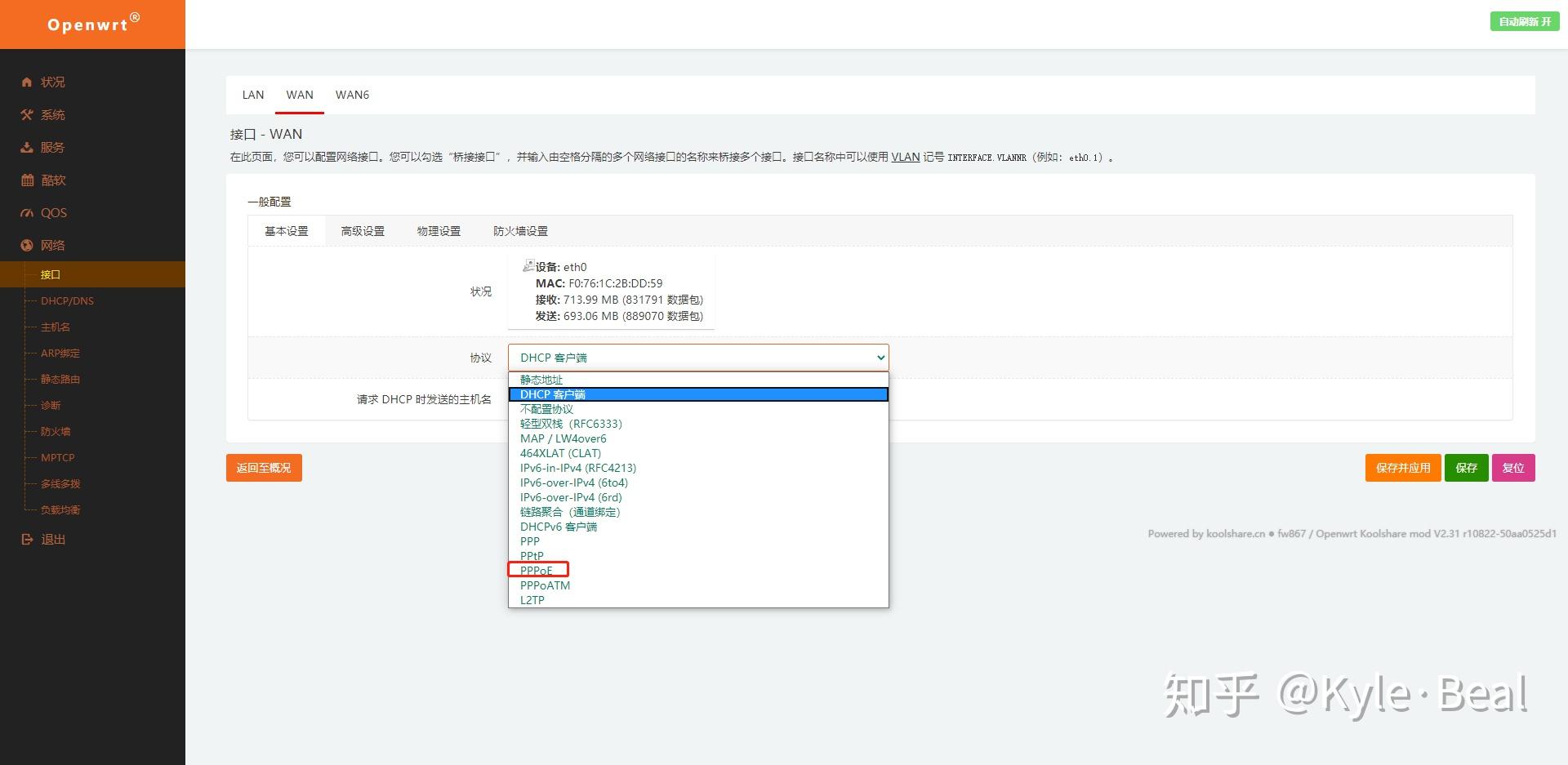Switch to the WAN6 tab
1568x765 pixels.
(x=352, y=95)
